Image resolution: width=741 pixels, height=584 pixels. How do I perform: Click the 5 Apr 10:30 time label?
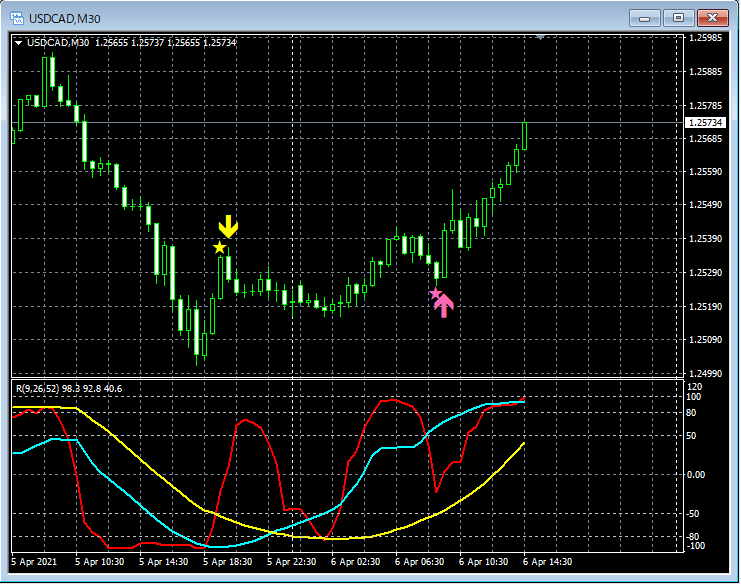pyautogui.click(x=100, y=562)
